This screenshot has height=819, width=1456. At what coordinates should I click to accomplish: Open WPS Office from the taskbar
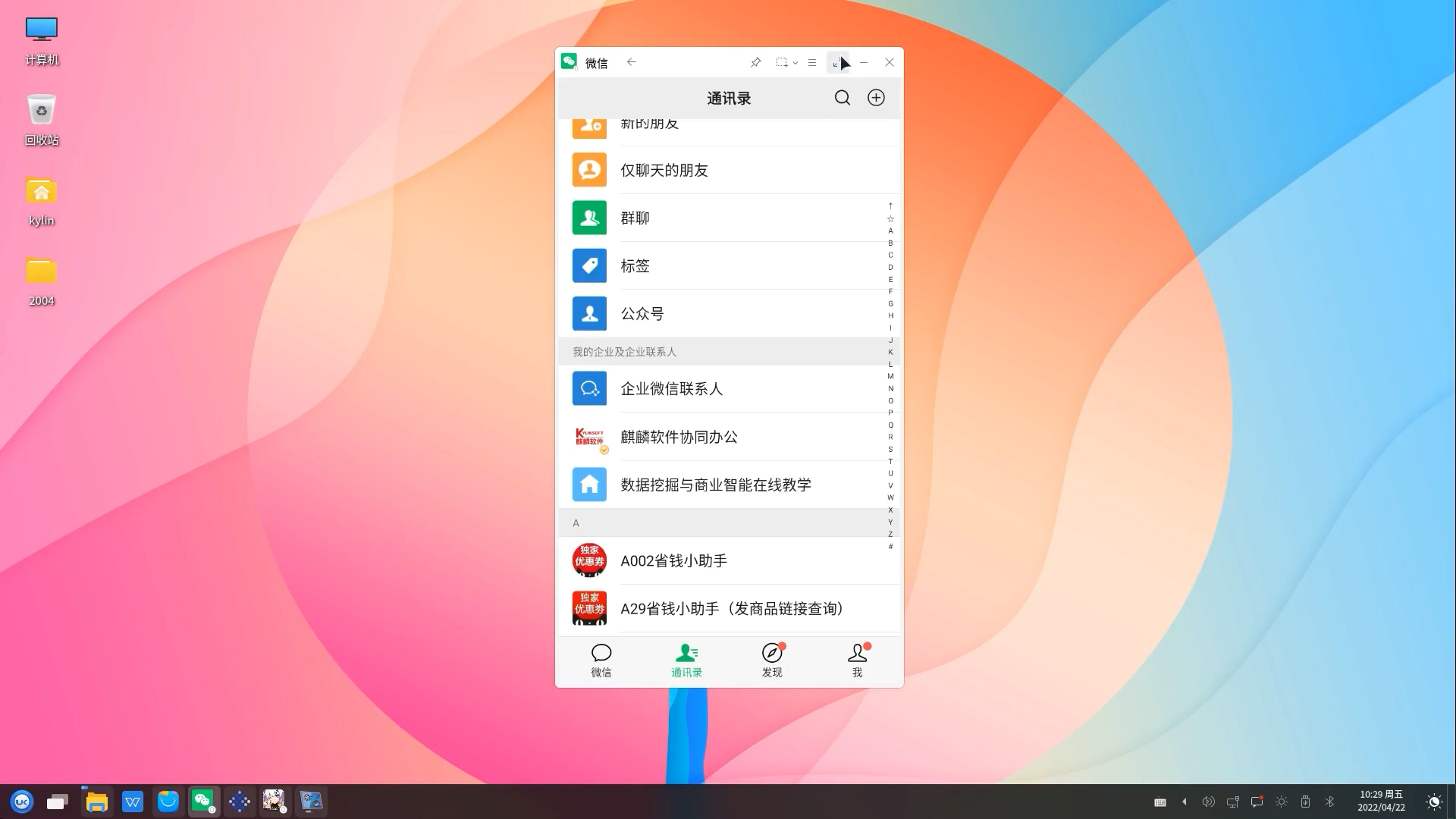[133, 801]
